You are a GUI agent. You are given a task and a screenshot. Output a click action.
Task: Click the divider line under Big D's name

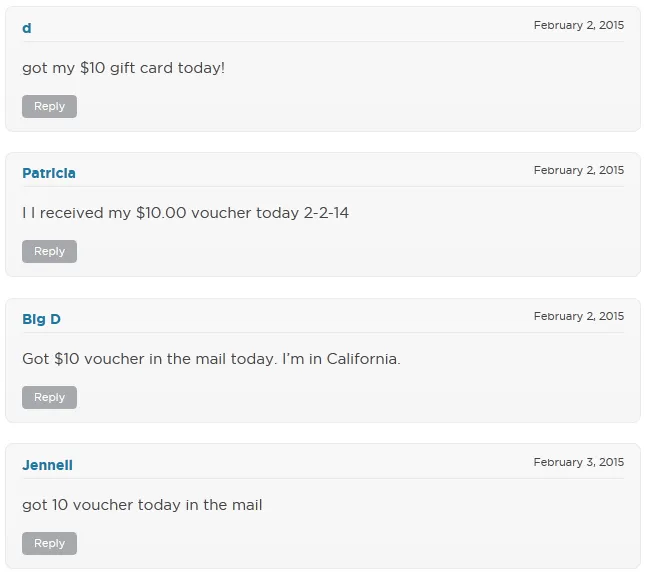[323, 333]
